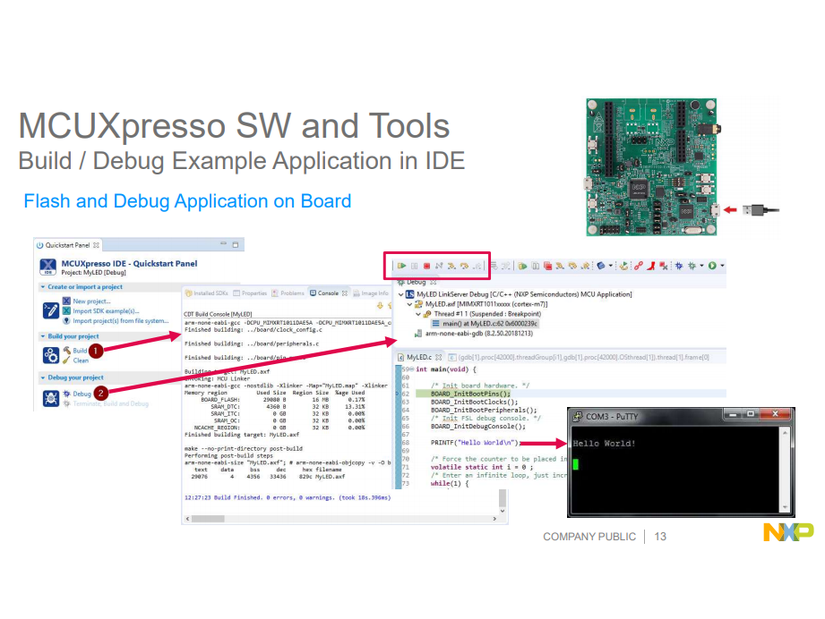The image size is (825, 619).
Task: Open dropdown arrow beside blue cube icon
Action: click(x=610, y=266)
